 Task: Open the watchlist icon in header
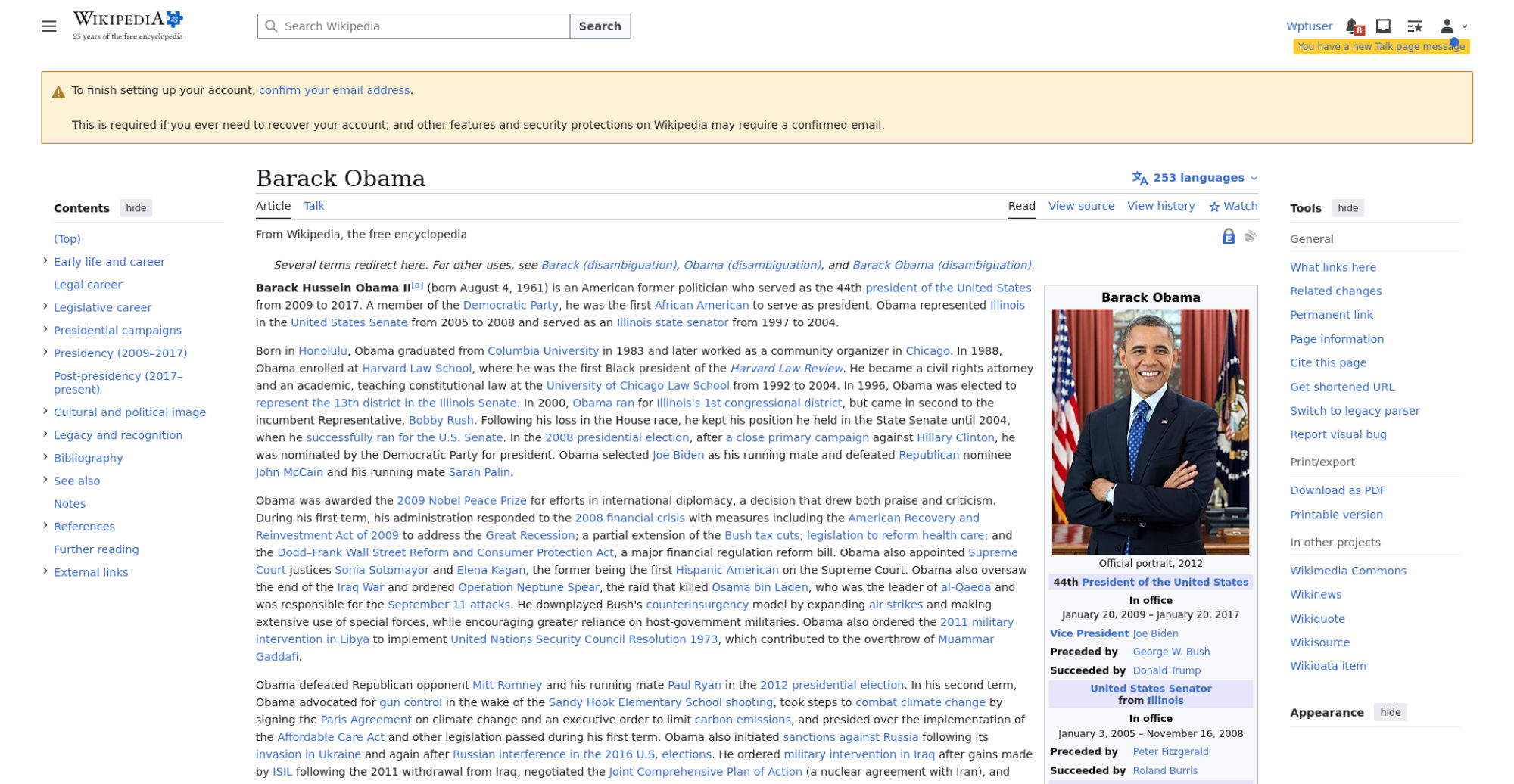pyautogui.click(x=1414, y=26)
